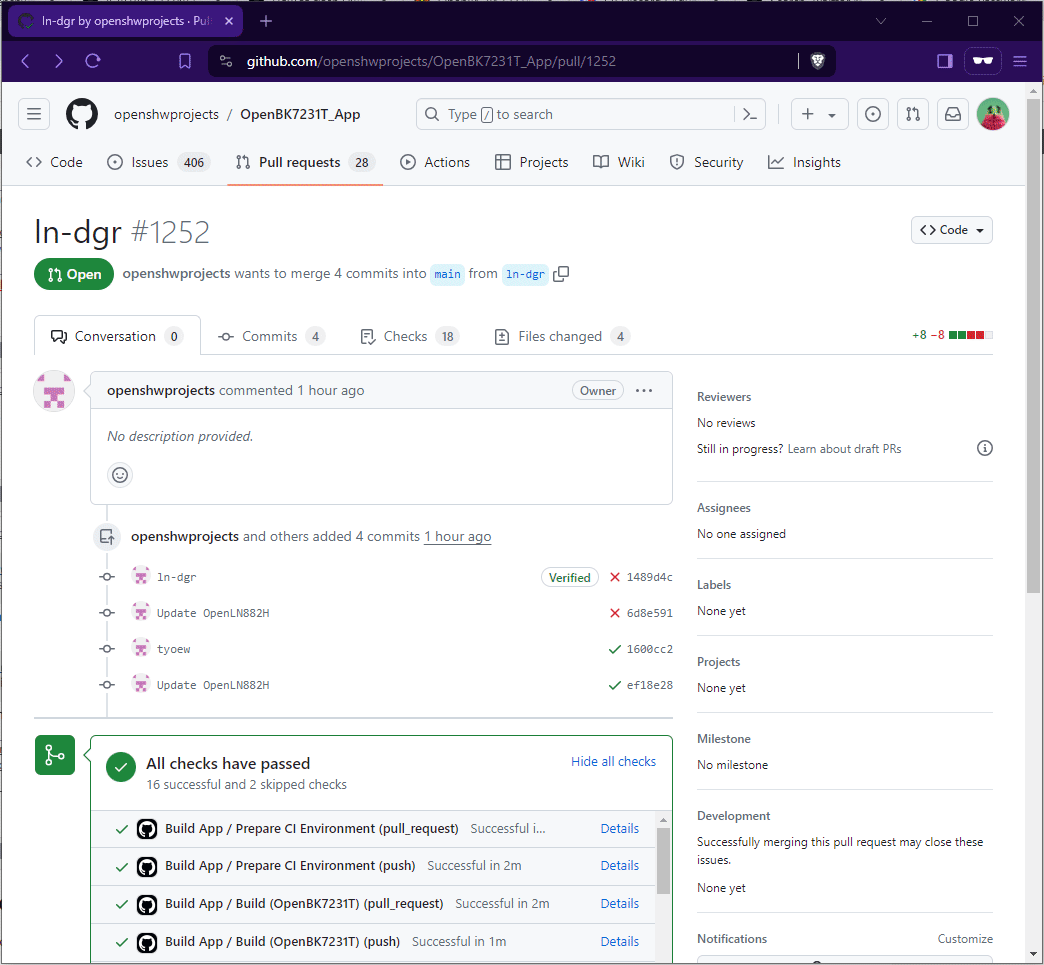Open the notifications inbox icon
This screenshot has height=965, width=1044.
click(953, 115)
